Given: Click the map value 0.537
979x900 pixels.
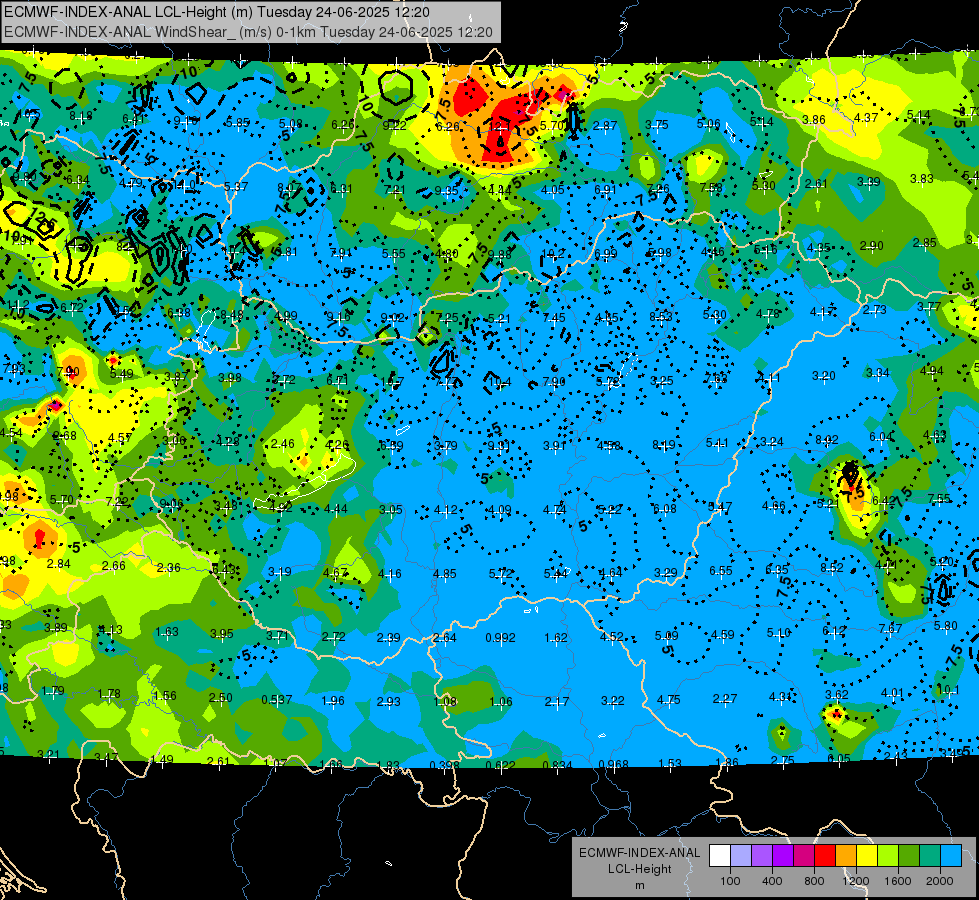Looking at the screenshot, I should 277,700.
